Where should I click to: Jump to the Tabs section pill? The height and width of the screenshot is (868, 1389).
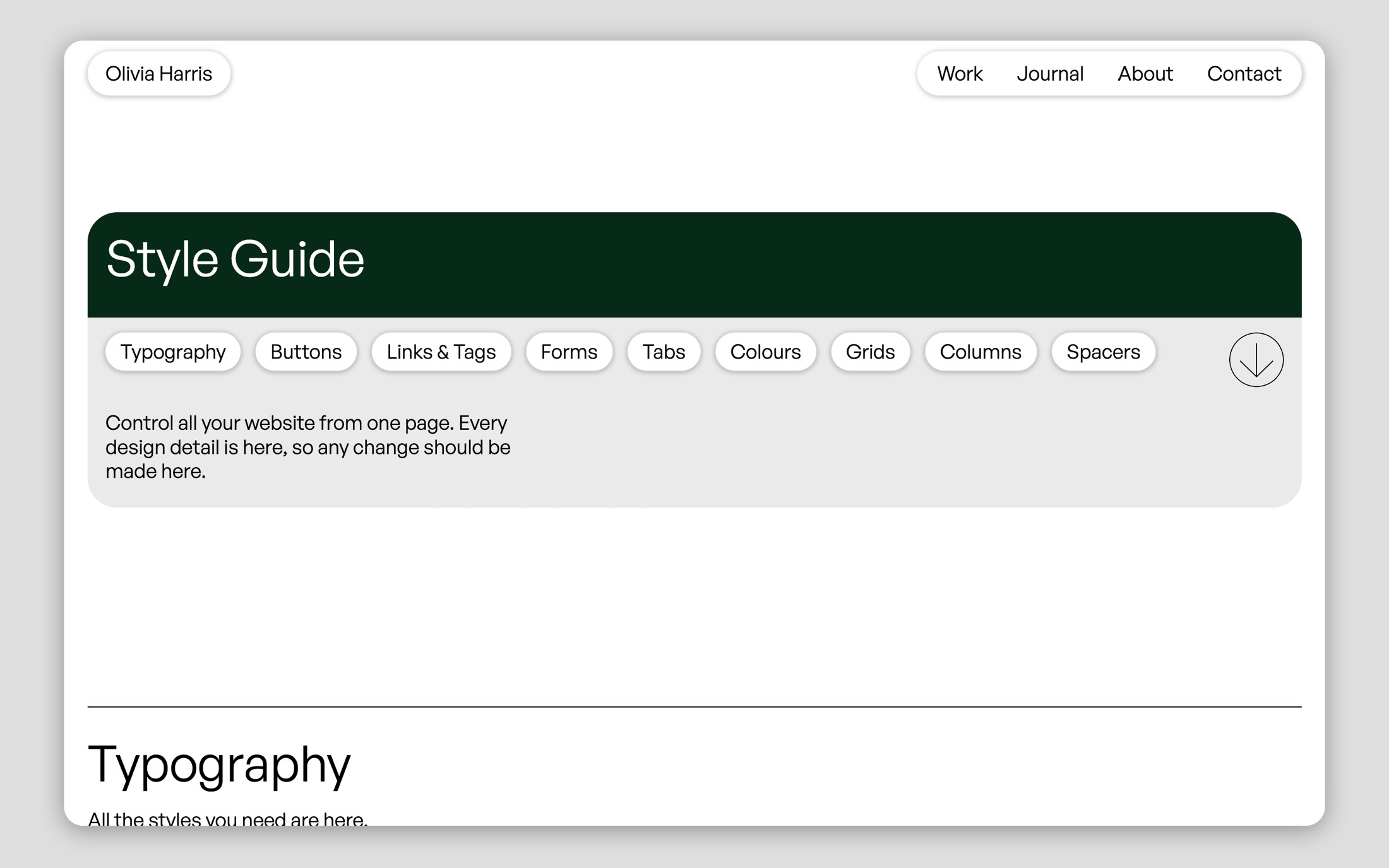click(x=664, y=352)
